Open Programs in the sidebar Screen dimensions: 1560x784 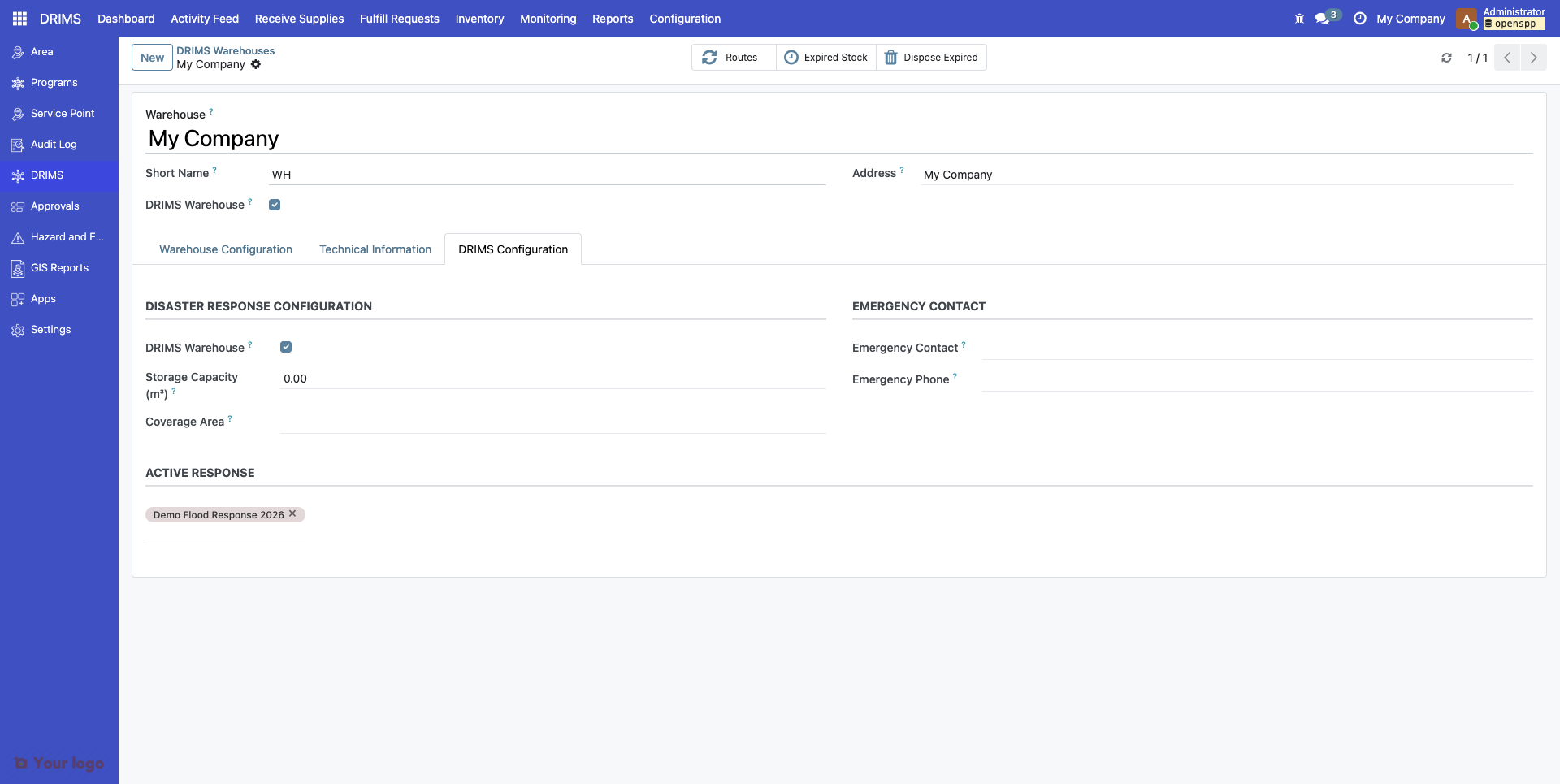59,83
